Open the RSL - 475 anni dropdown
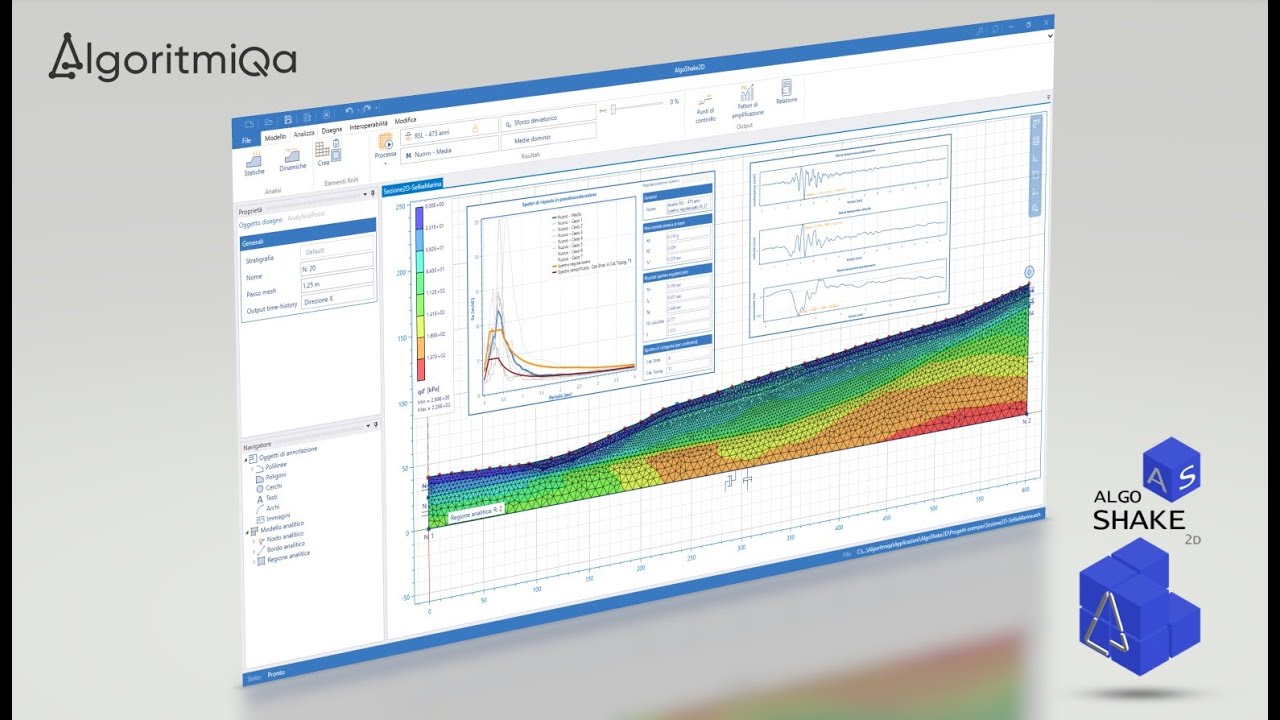The height and width of the screenshot is (720, 1280). point(449,131)
